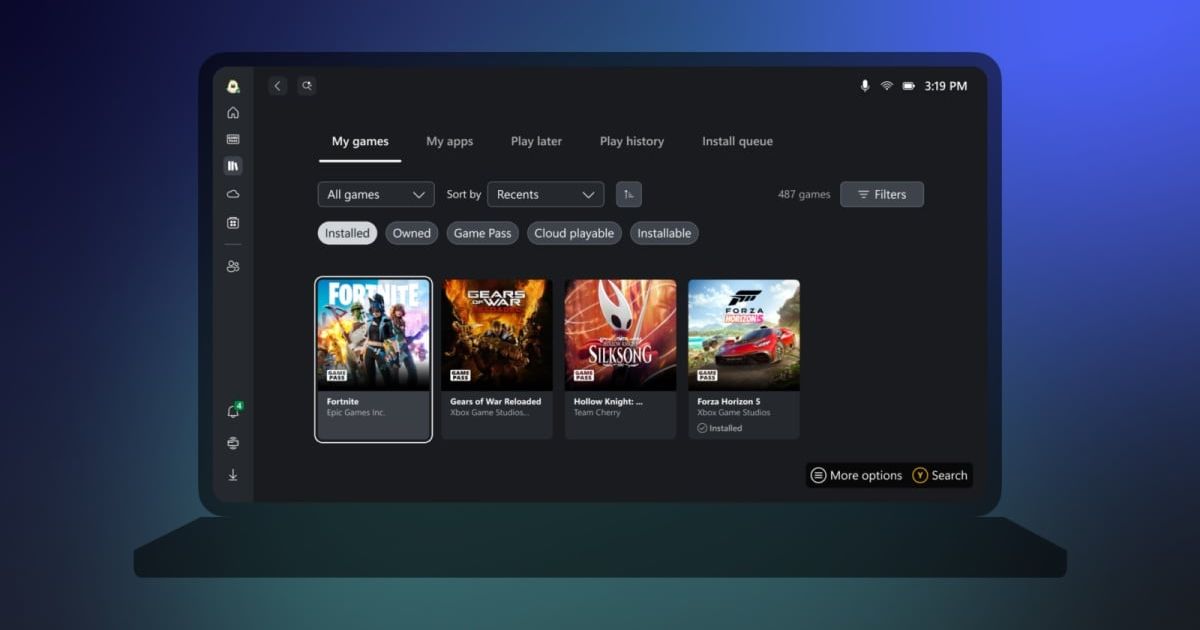Open Game Pass from the sidebar

(x=233, y=139)
